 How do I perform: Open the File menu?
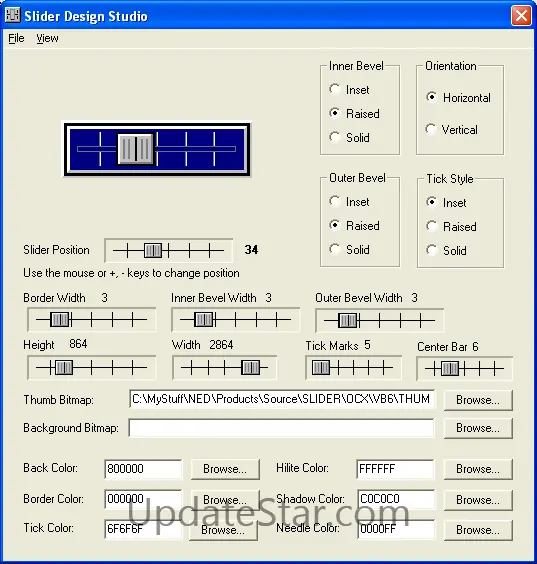(16, 38)
